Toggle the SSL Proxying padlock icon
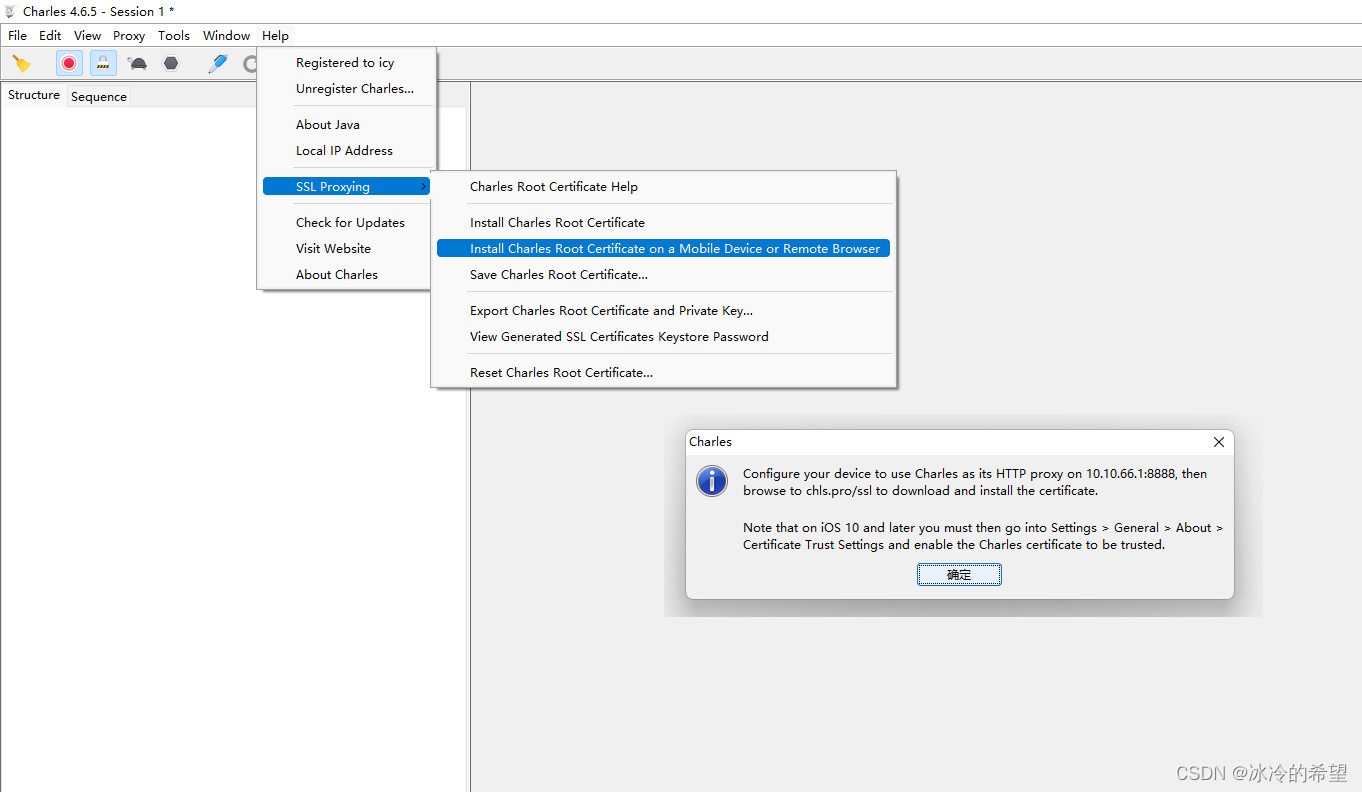Viewport: 1362px width, 792px height. [x=103, y=63]
